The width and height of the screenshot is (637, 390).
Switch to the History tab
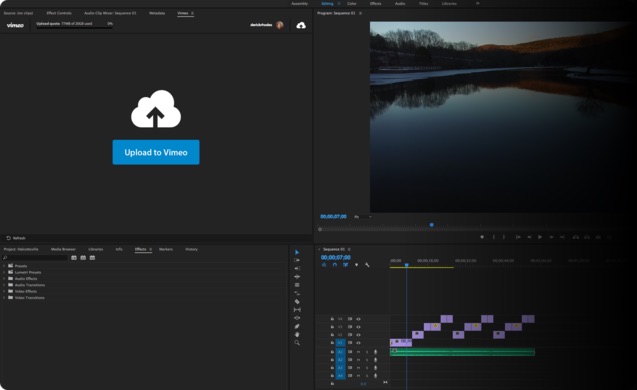(x=191, y=249)
